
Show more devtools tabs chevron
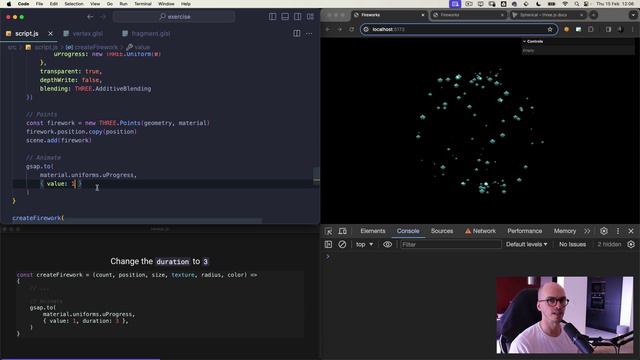[x=587, y=231]
